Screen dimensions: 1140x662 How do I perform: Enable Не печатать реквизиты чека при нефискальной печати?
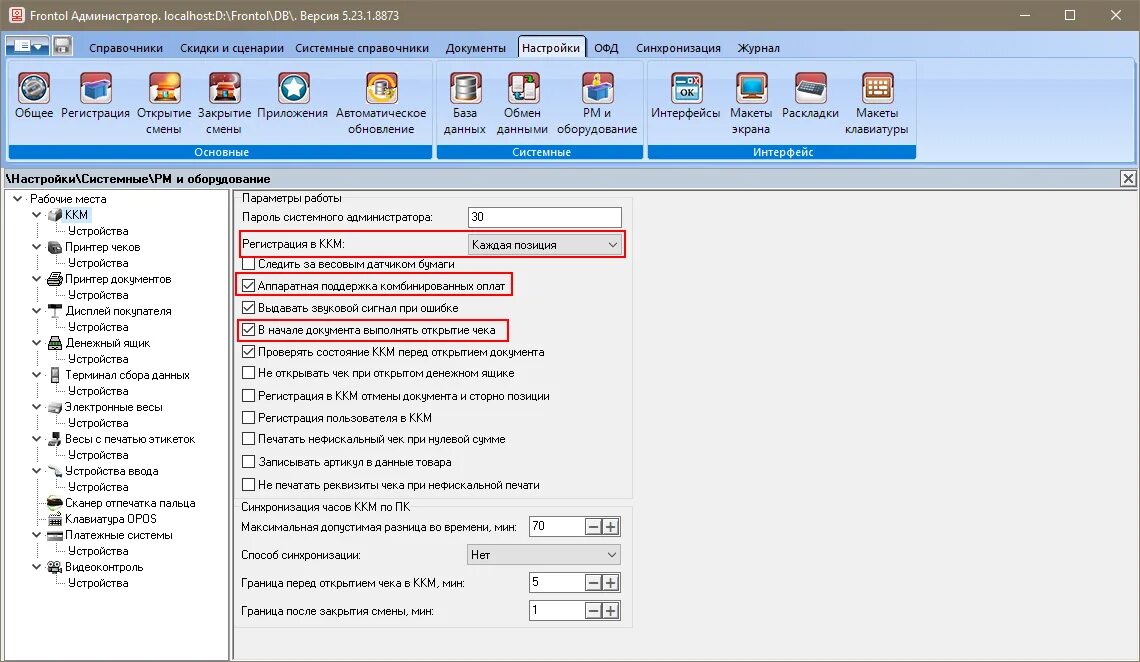[x=248, y=485]
